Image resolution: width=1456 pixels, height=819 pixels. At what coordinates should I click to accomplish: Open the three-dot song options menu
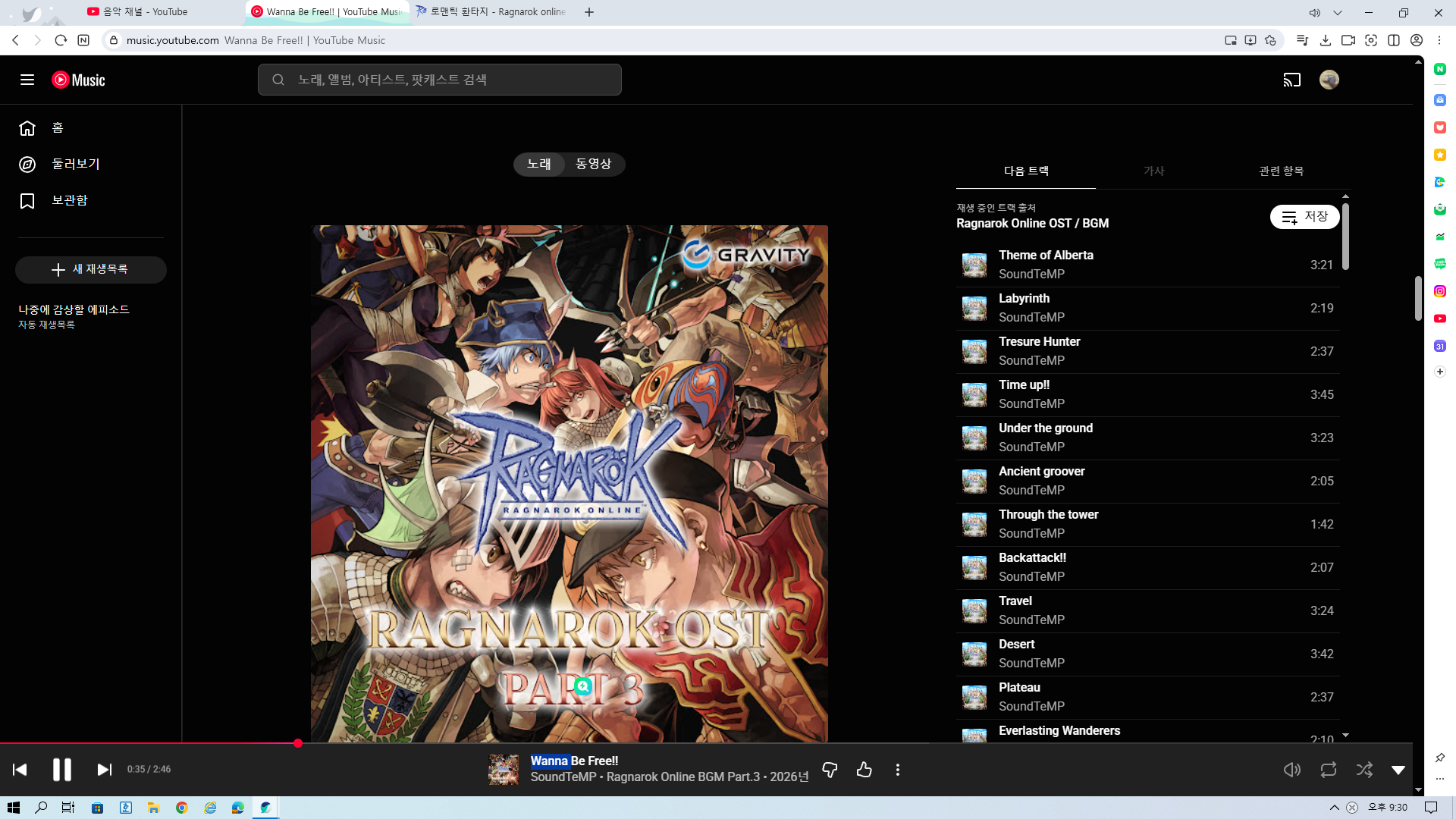[898, 770]
